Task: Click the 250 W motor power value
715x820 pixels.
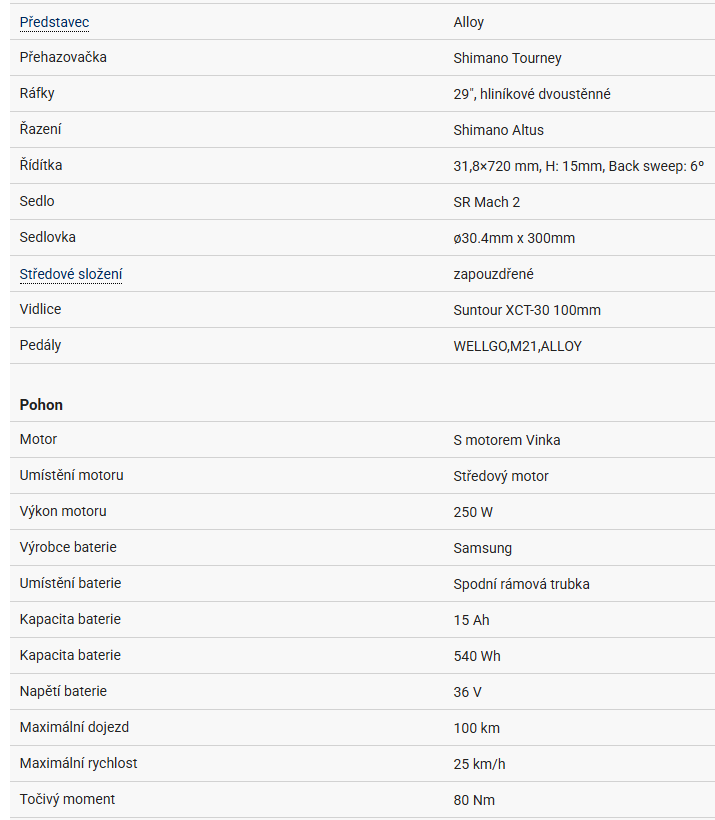Action: point(473,512)
